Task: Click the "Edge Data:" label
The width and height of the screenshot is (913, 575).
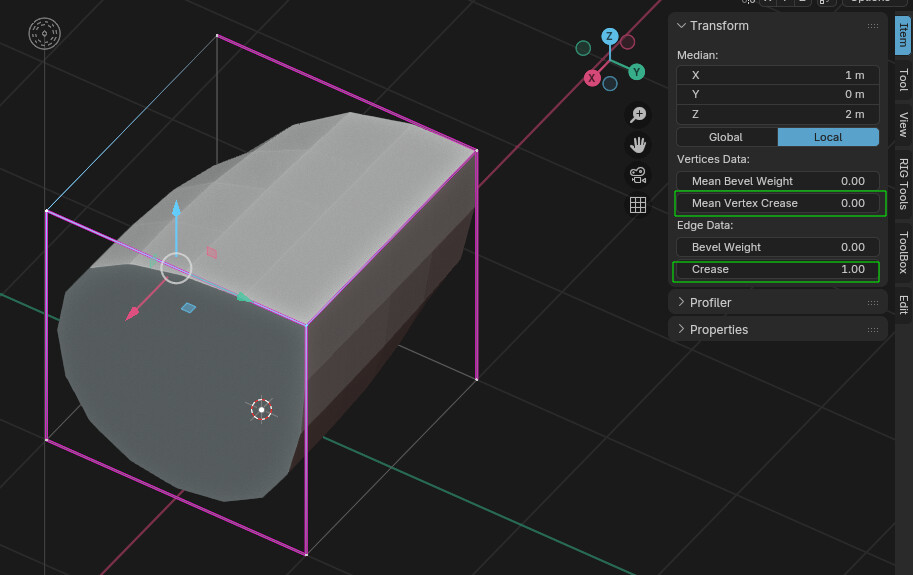Action: click(705, 225)
